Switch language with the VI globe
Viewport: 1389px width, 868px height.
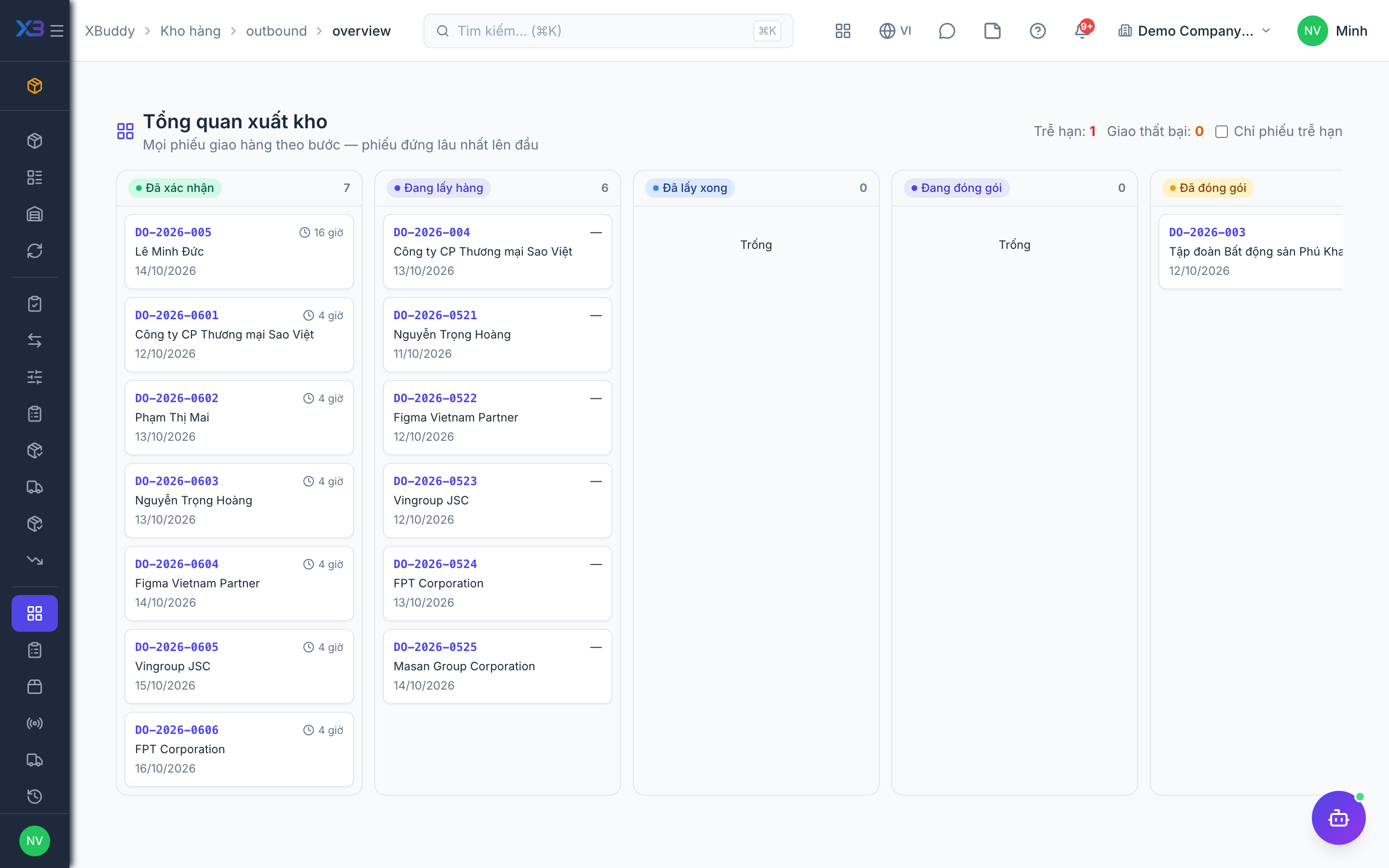895,31
